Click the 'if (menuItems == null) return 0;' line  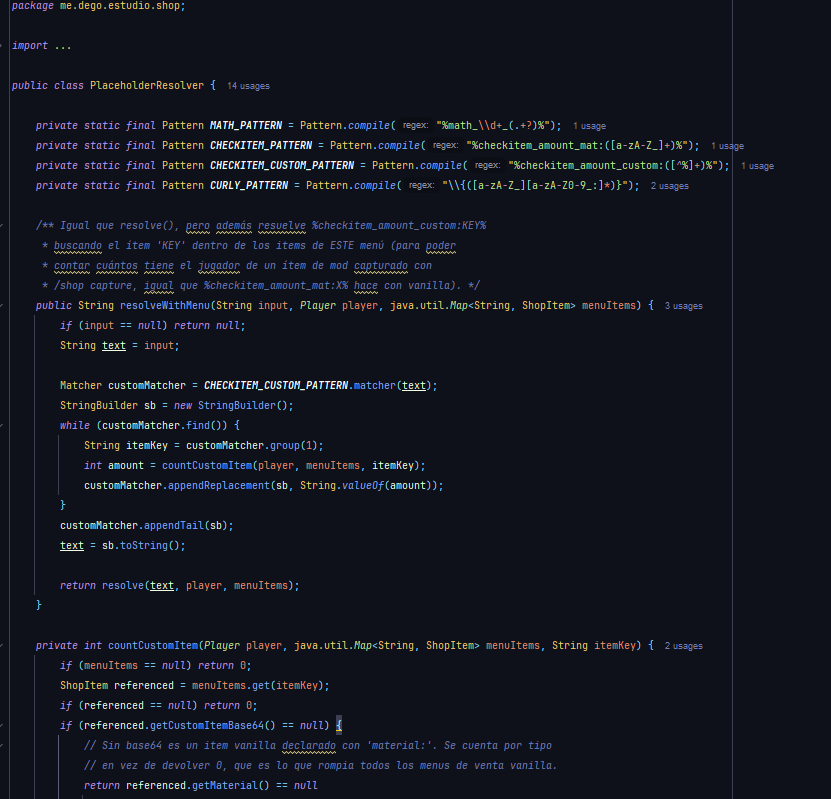point(155,665)
